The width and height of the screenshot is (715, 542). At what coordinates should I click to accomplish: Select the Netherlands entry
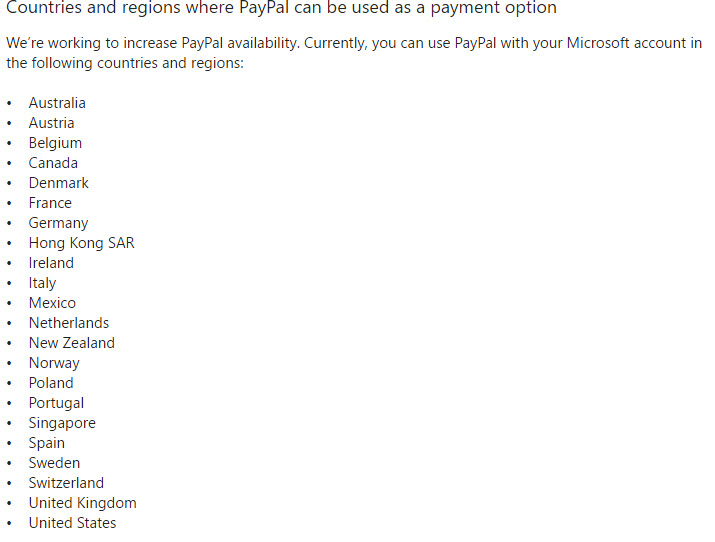[69, 323]
